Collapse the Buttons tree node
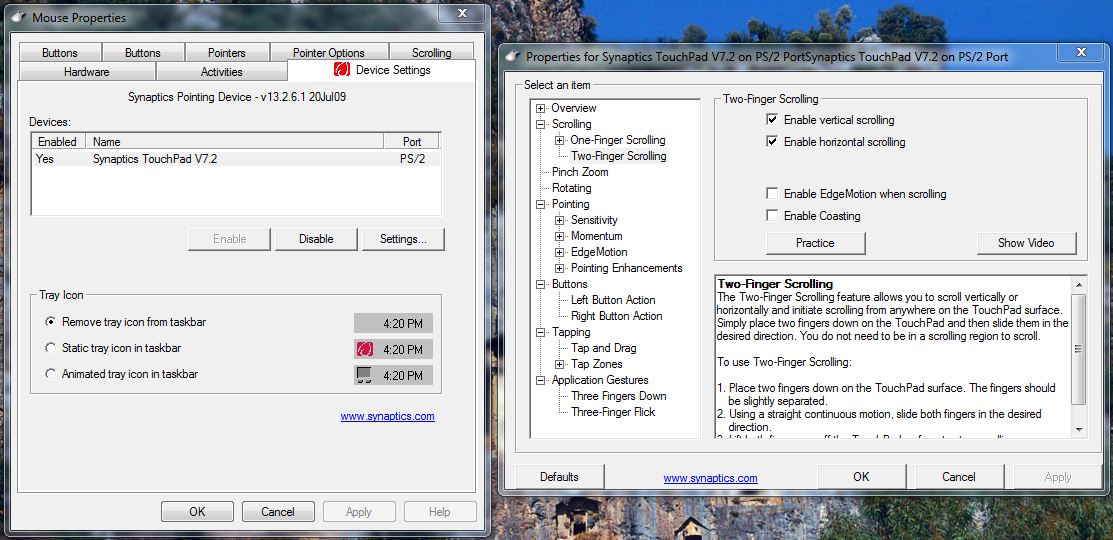 tap(541, 285)
